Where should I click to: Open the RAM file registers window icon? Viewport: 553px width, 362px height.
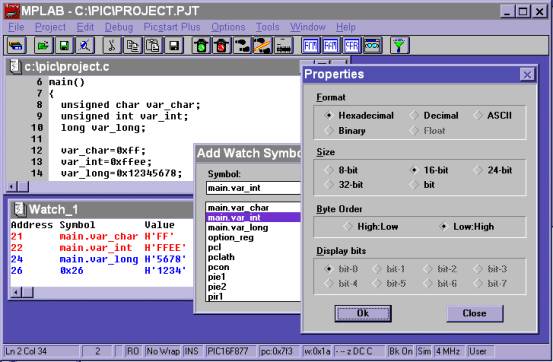(331, 46)
